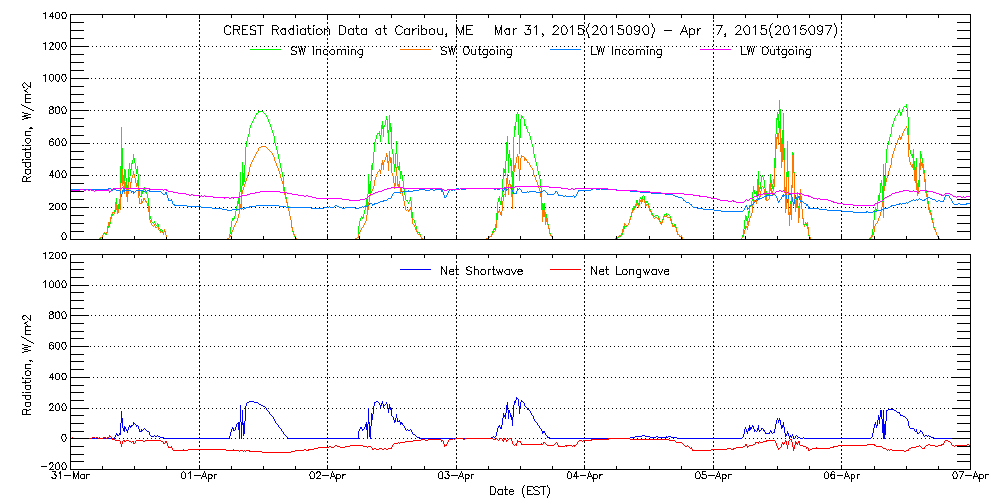Pick the 04-Apr date on the x-axis
The height and width of the screenshot is (500, 1000).
(585, 478)
